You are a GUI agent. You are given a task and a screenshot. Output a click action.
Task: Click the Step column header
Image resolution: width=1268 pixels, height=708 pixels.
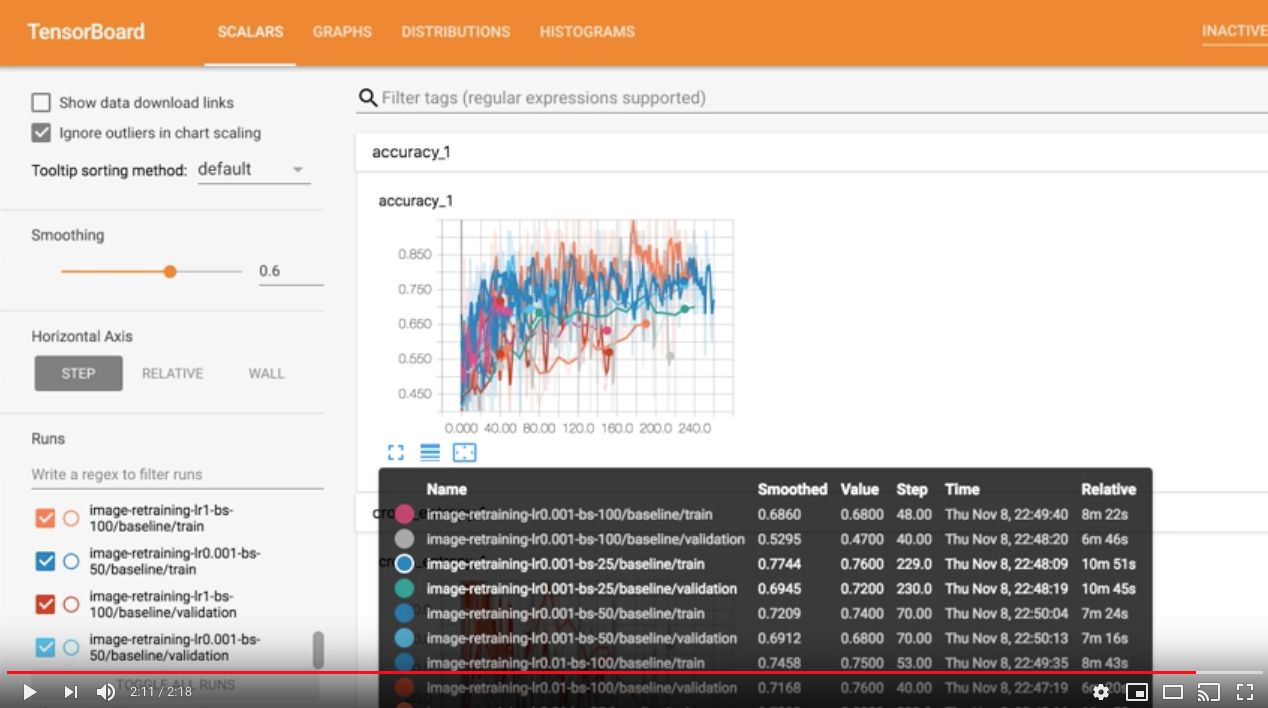pos(912,489)
